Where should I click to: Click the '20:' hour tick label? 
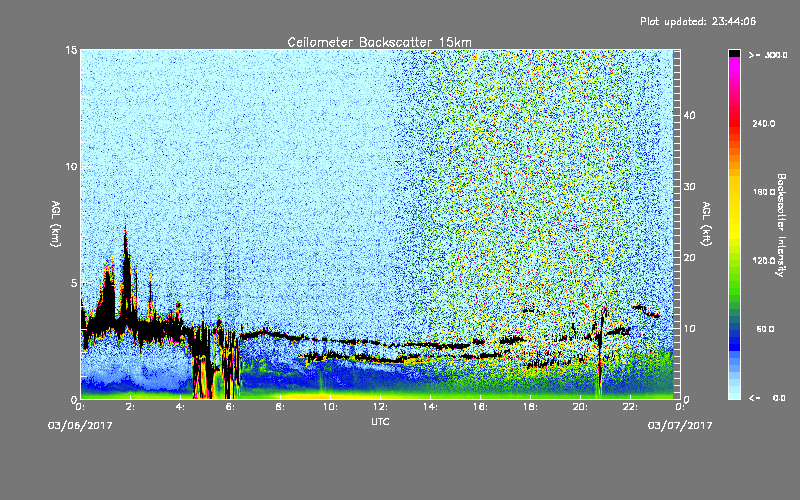tap(580, 407)
